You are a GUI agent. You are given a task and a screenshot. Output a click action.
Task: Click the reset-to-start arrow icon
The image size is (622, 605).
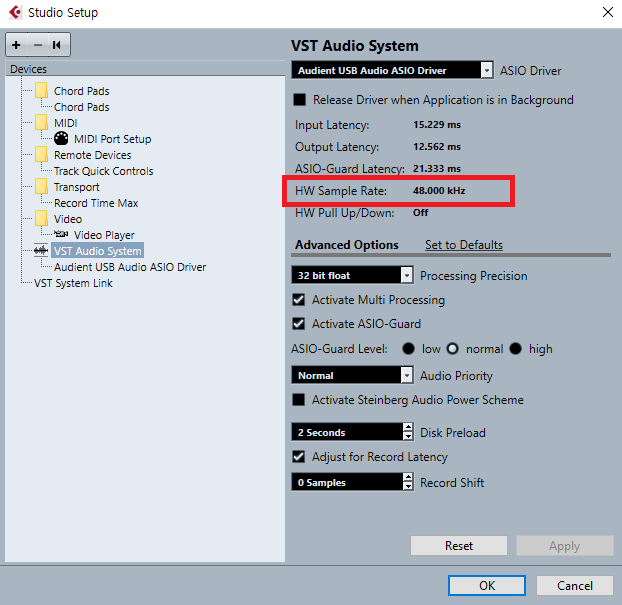coord(57,45)
